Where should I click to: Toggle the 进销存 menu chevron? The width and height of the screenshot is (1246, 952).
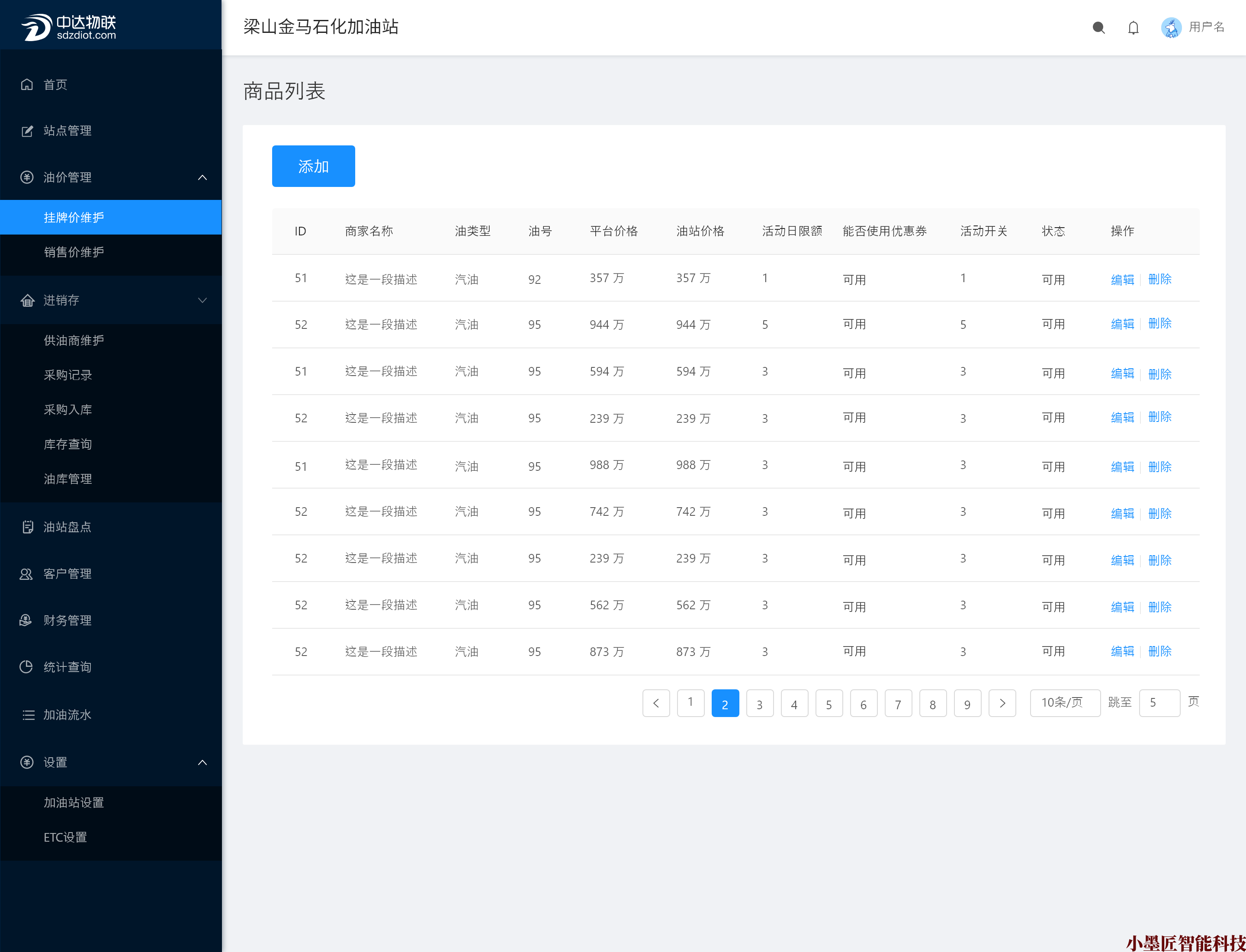point(202,300)
